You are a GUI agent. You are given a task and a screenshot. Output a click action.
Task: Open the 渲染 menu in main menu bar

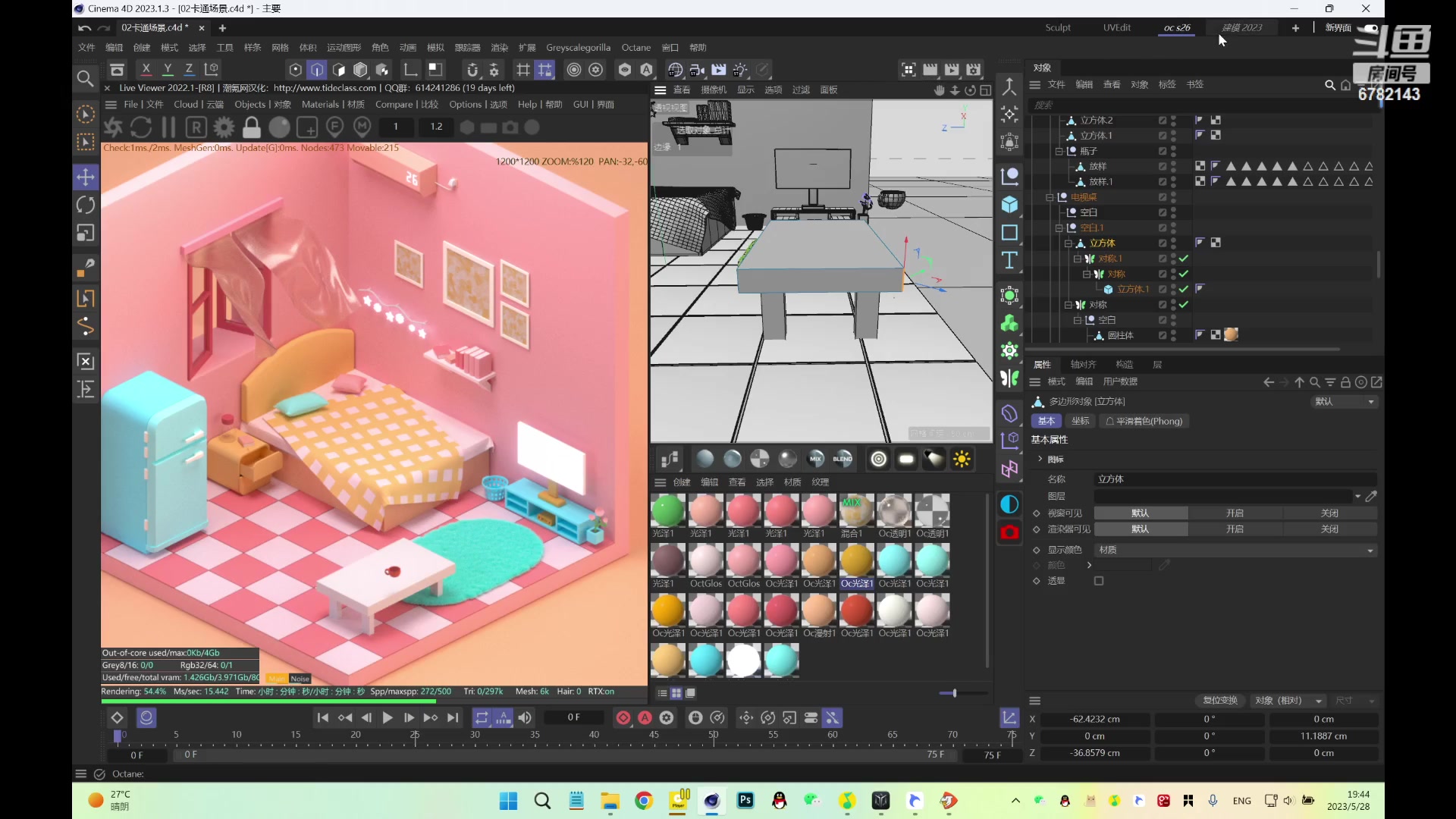pyautogui.click(x=499, y=48)
